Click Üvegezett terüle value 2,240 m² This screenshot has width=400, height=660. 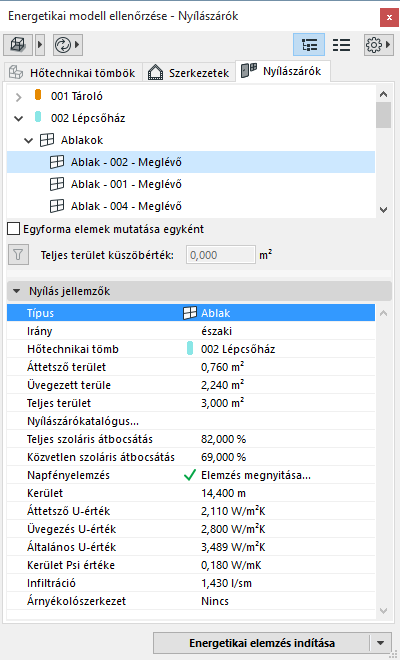click(222, 385)
